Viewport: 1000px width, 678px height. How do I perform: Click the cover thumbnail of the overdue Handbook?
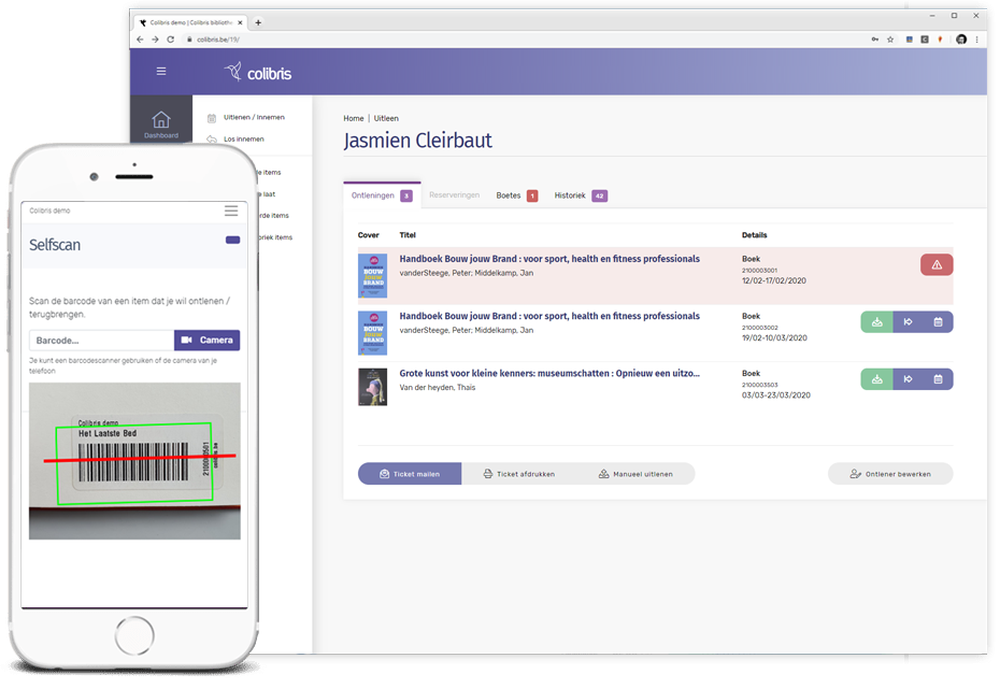click(x=372, y=276)
